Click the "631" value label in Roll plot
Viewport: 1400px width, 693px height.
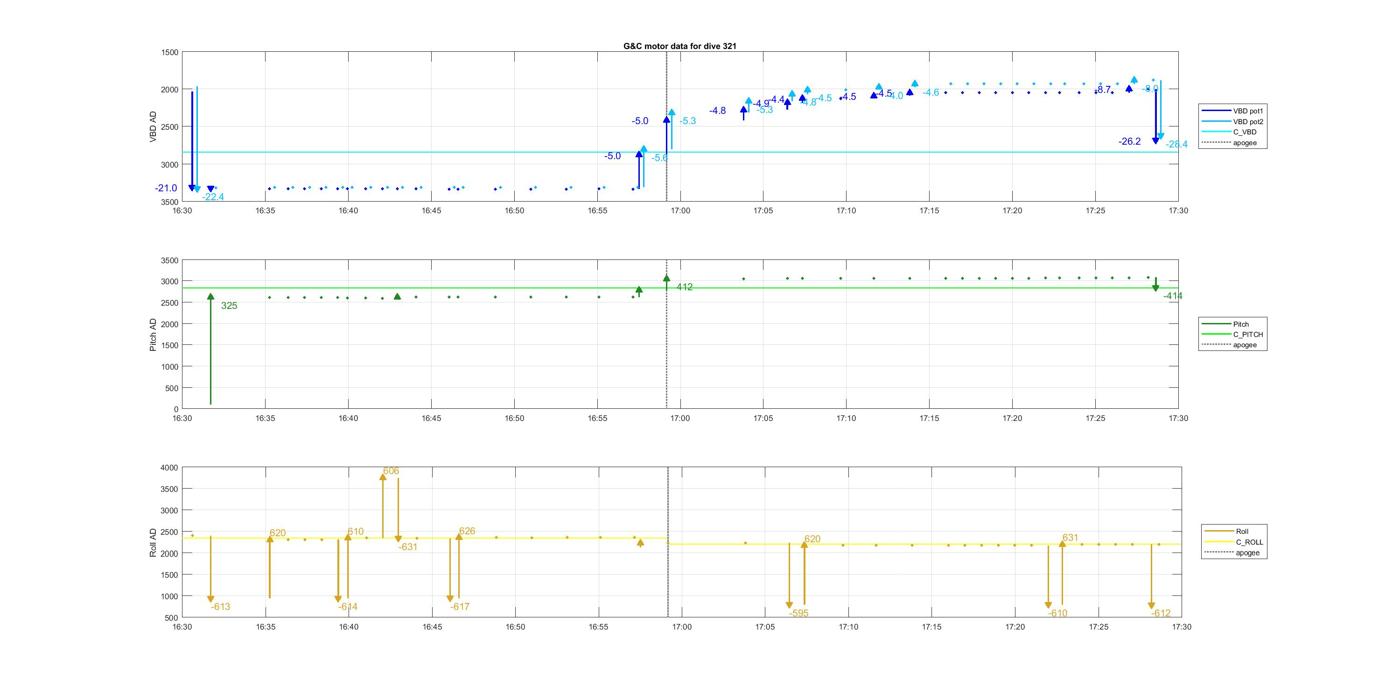1070,538
